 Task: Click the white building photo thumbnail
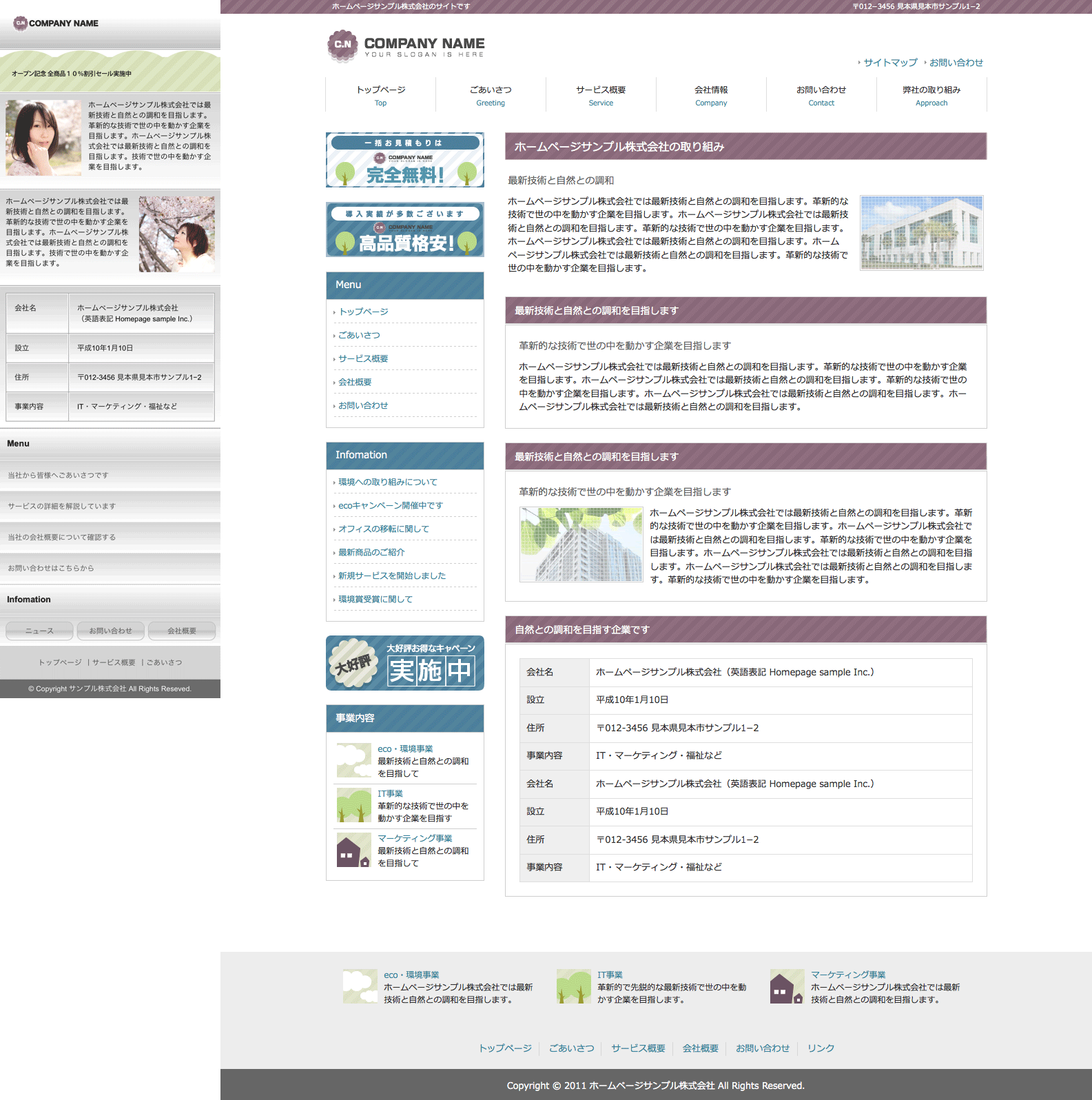(922, 233)
